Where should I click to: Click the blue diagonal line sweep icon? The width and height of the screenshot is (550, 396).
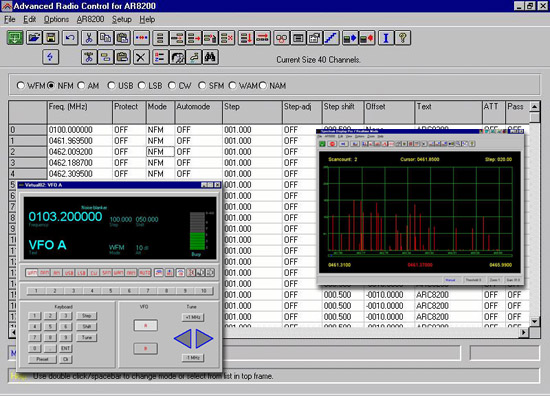point(331,38)
